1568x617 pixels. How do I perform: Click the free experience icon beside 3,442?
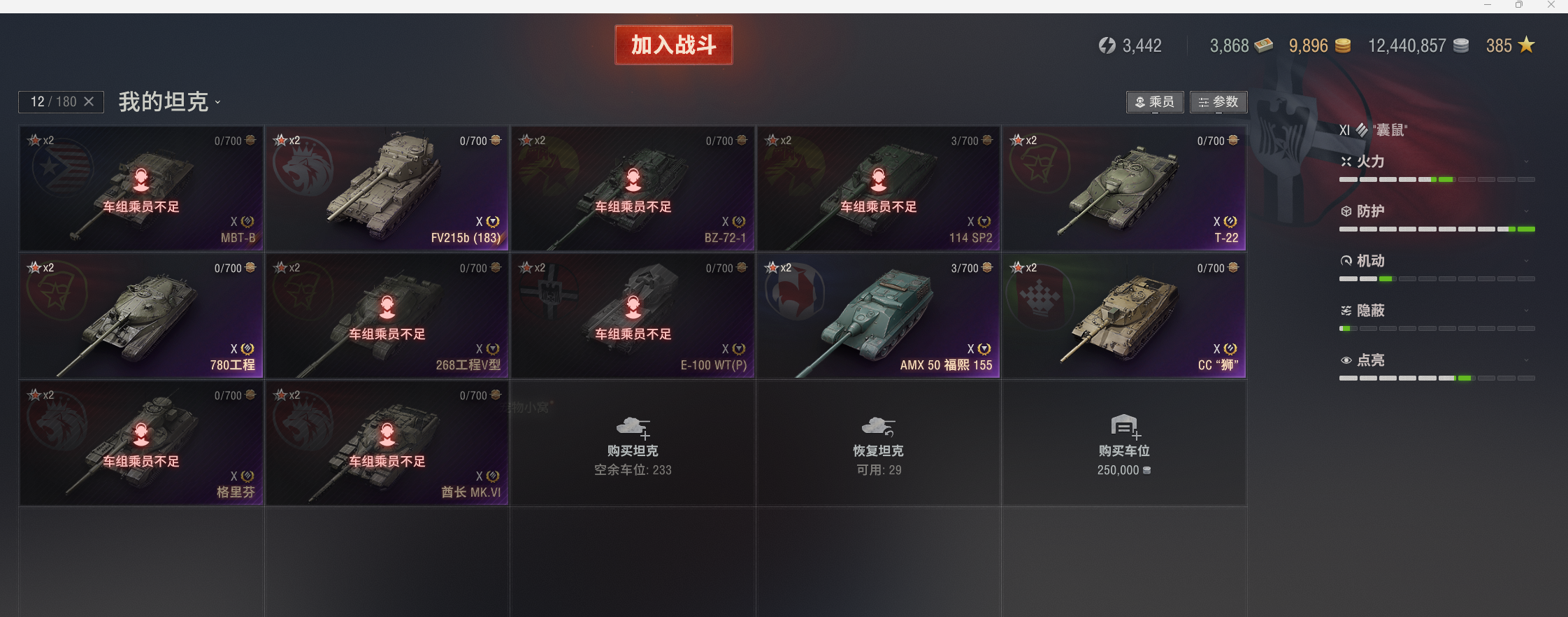1107,45
